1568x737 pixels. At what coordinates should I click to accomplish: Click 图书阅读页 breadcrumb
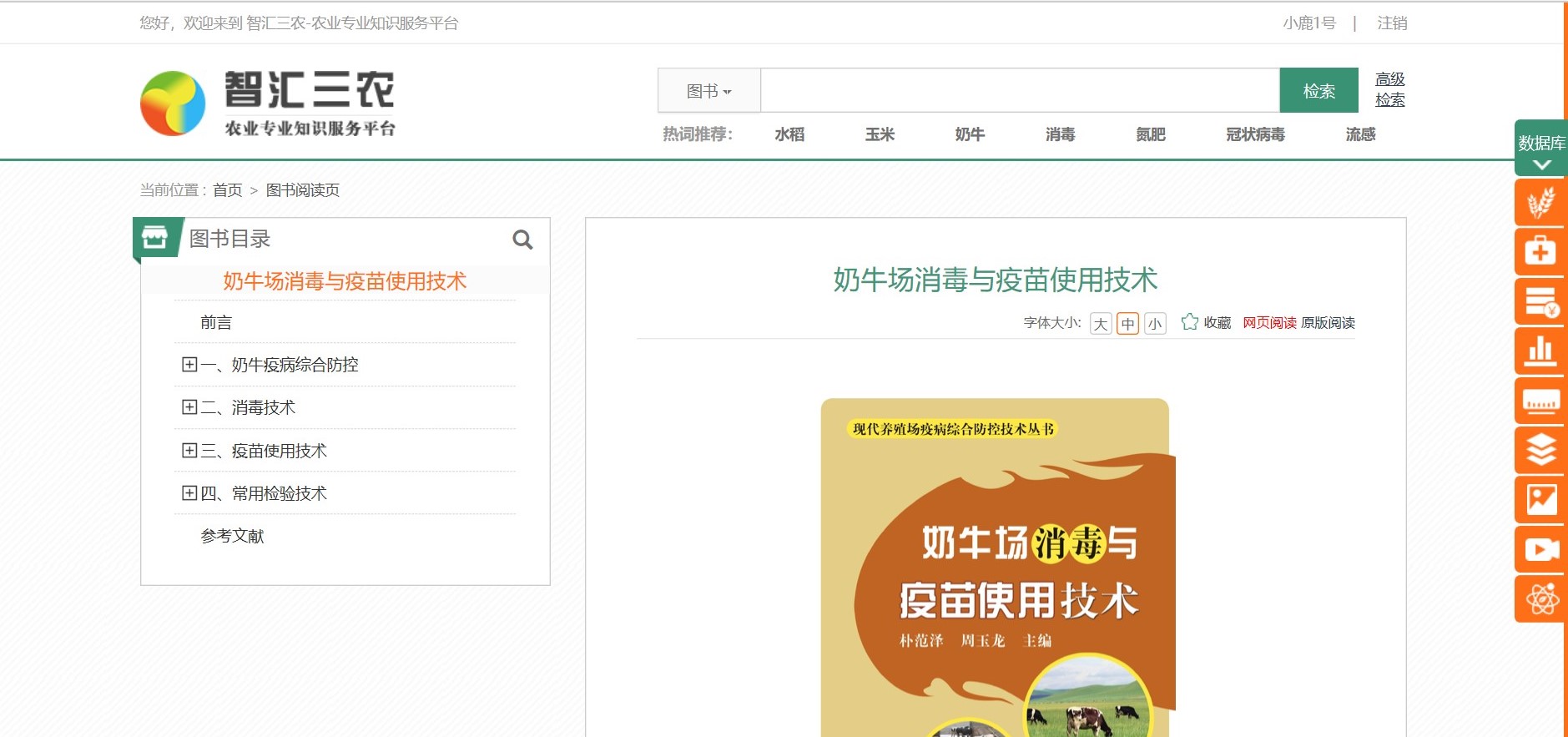302,190
